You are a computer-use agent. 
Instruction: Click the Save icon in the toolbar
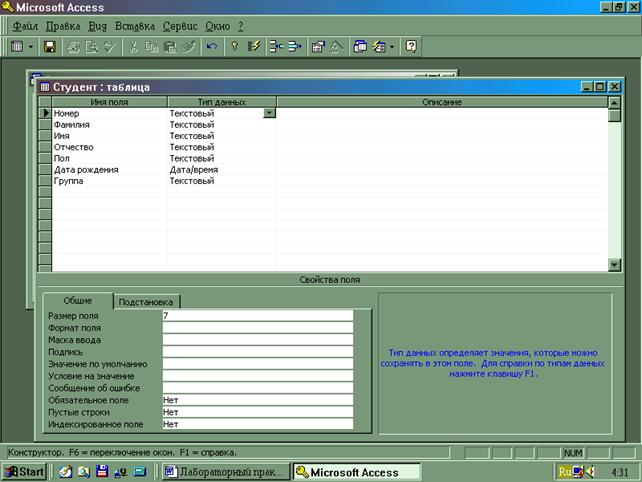[50, 46]
